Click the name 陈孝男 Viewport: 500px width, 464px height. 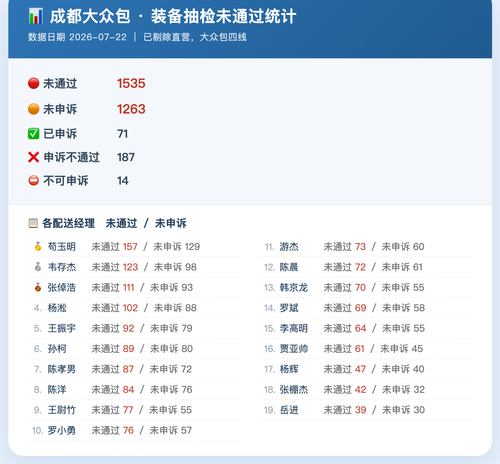pyautogui.click(x=62, y=369)
